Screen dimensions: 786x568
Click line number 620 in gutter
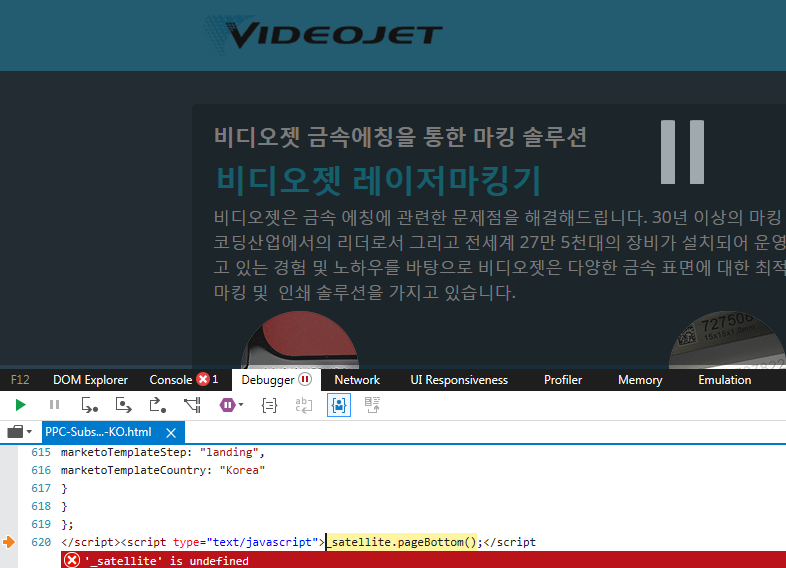(41, 542)
